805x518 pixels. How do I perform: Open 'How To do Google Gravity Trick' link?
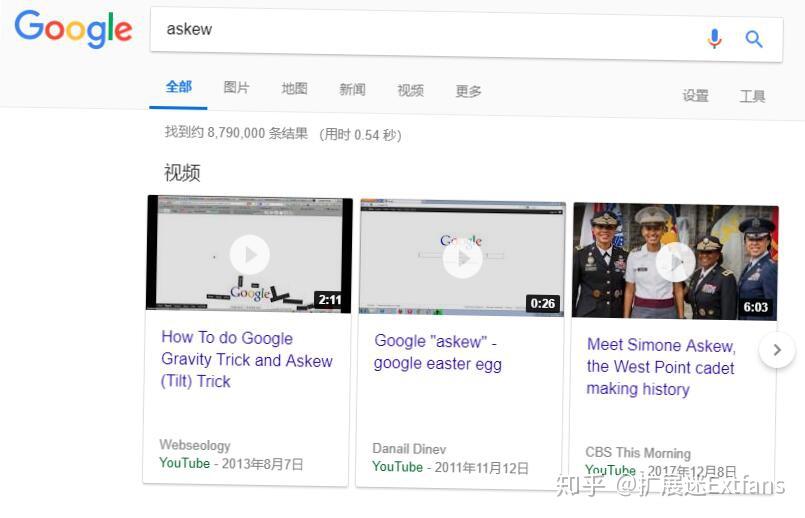tap(246, 359)
